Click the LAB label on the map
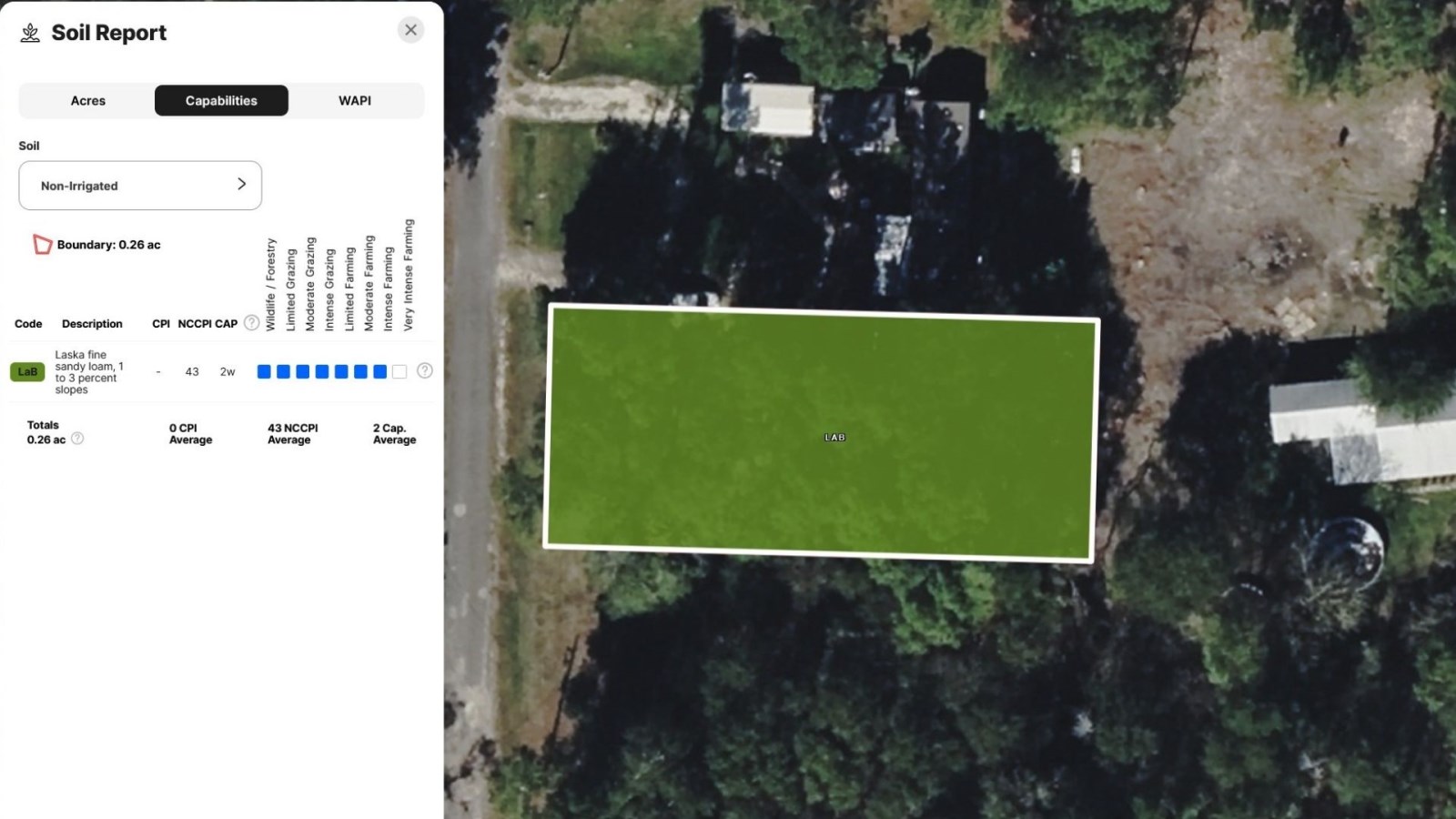This screenshot has width=1456, height=819. tap(834, 438)
